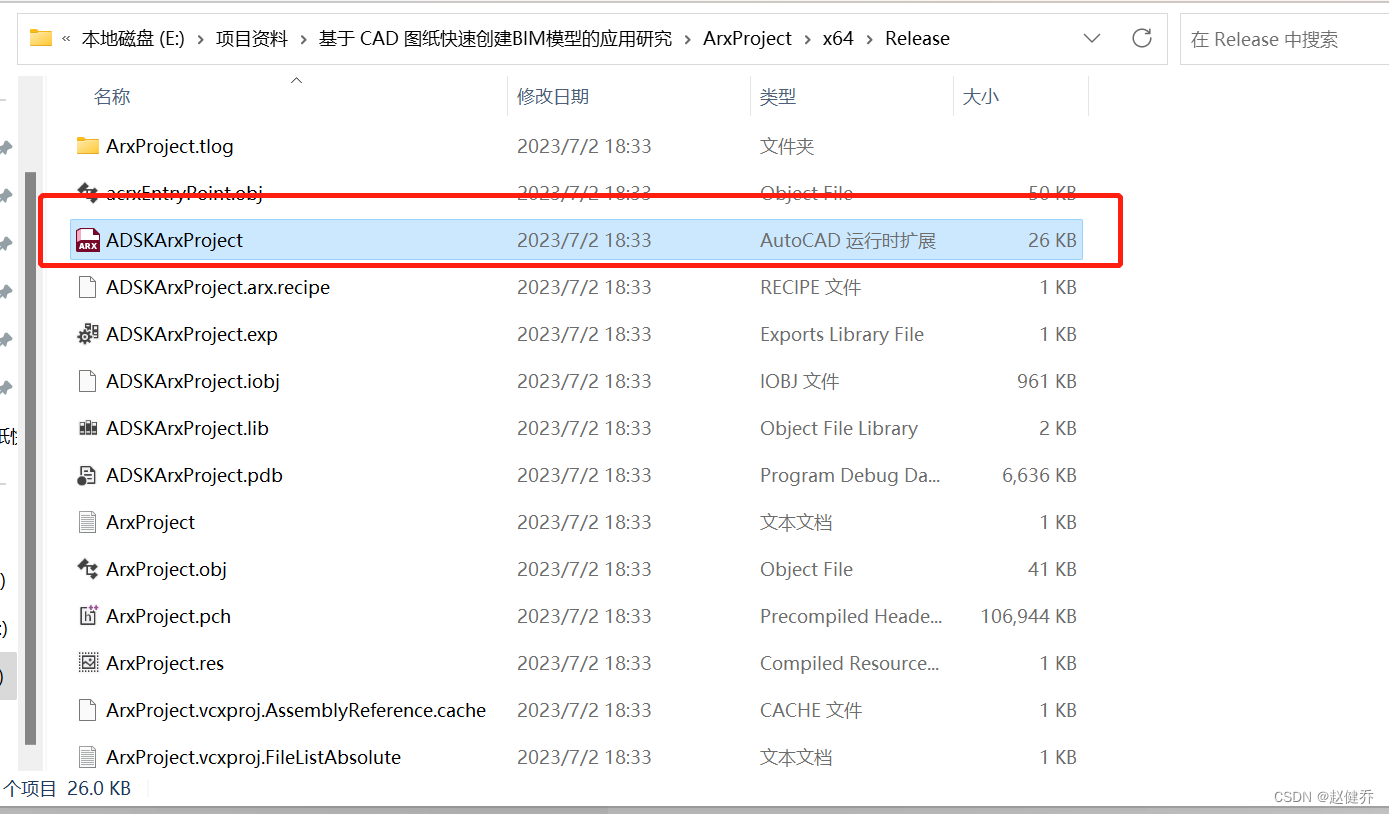Screen dimensions: 1389x814
Task: Select ArxProject.vcxproj.AssemblyReference.cache file name
Action: [296, 710]
